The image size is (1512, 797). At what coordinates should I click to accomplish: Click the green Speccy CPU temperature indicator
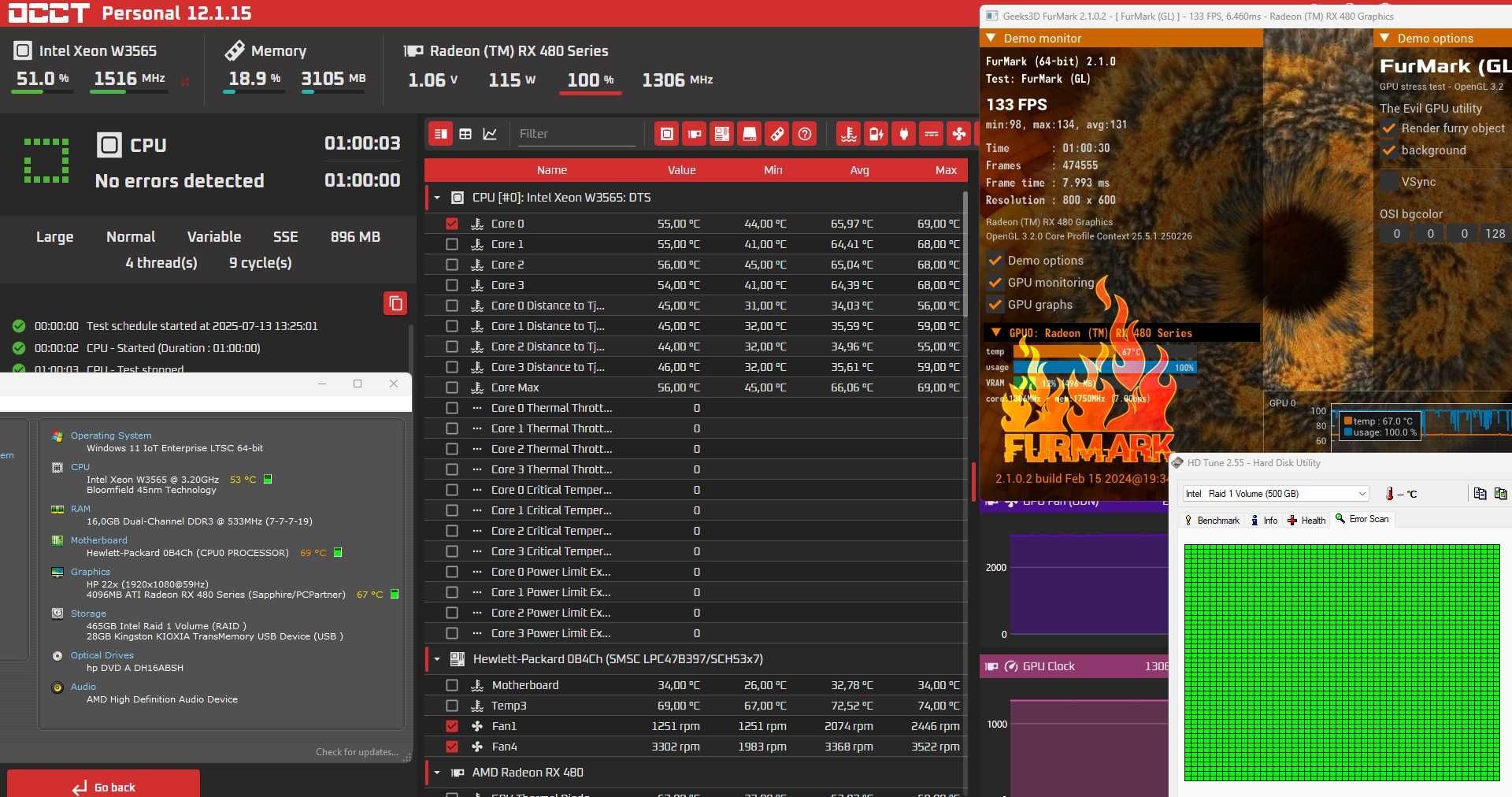[268, 479]
